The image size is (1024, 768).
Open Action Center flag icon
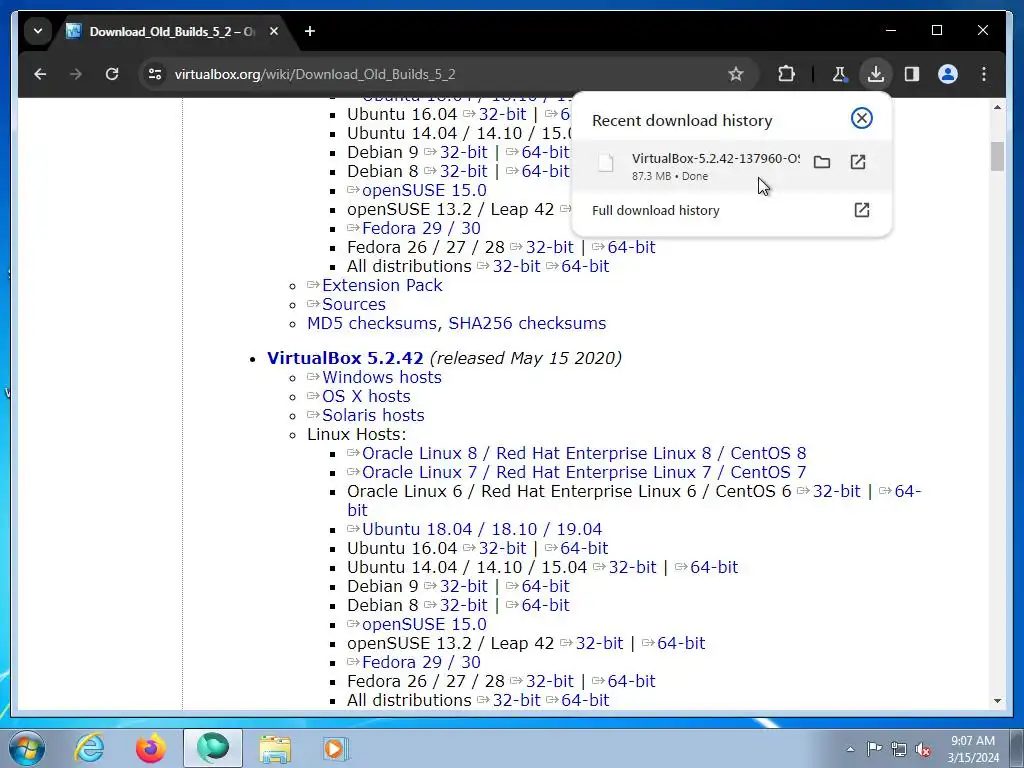tap(874, 749)
